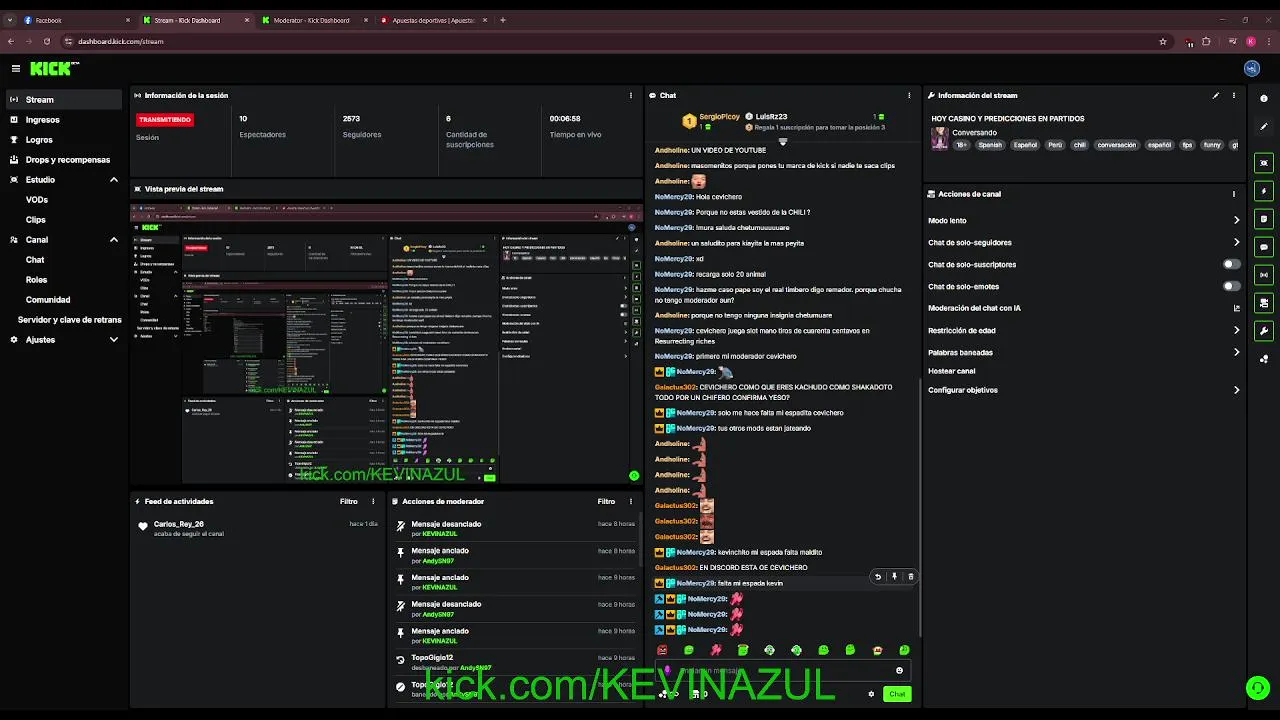This screenshot has width=1280, height=720.
Task: Switch to the Facebook browser tab
Action: click(75, 20)
